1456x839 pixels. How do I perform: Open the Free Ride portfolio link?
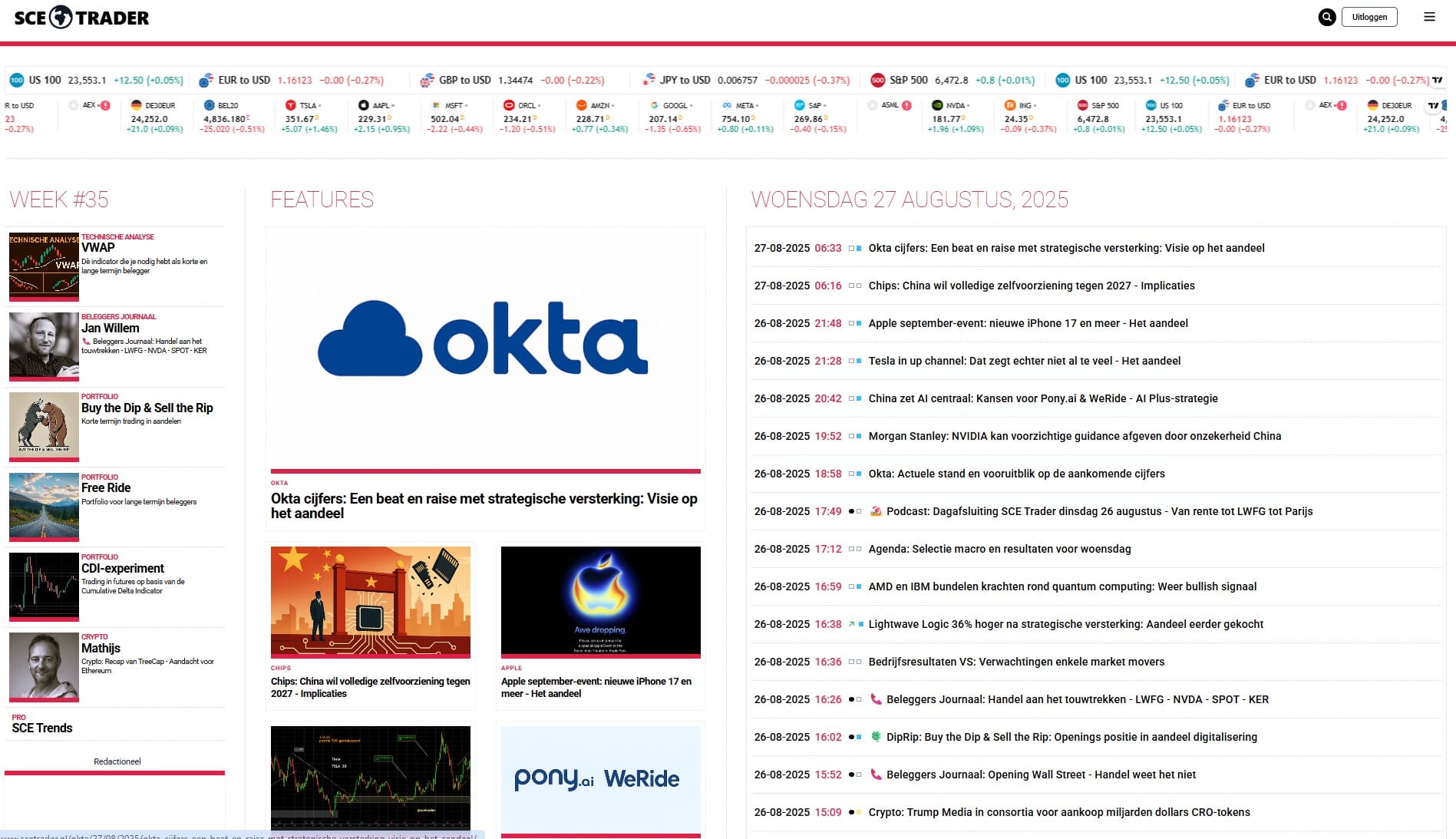(x=106, y=487)
